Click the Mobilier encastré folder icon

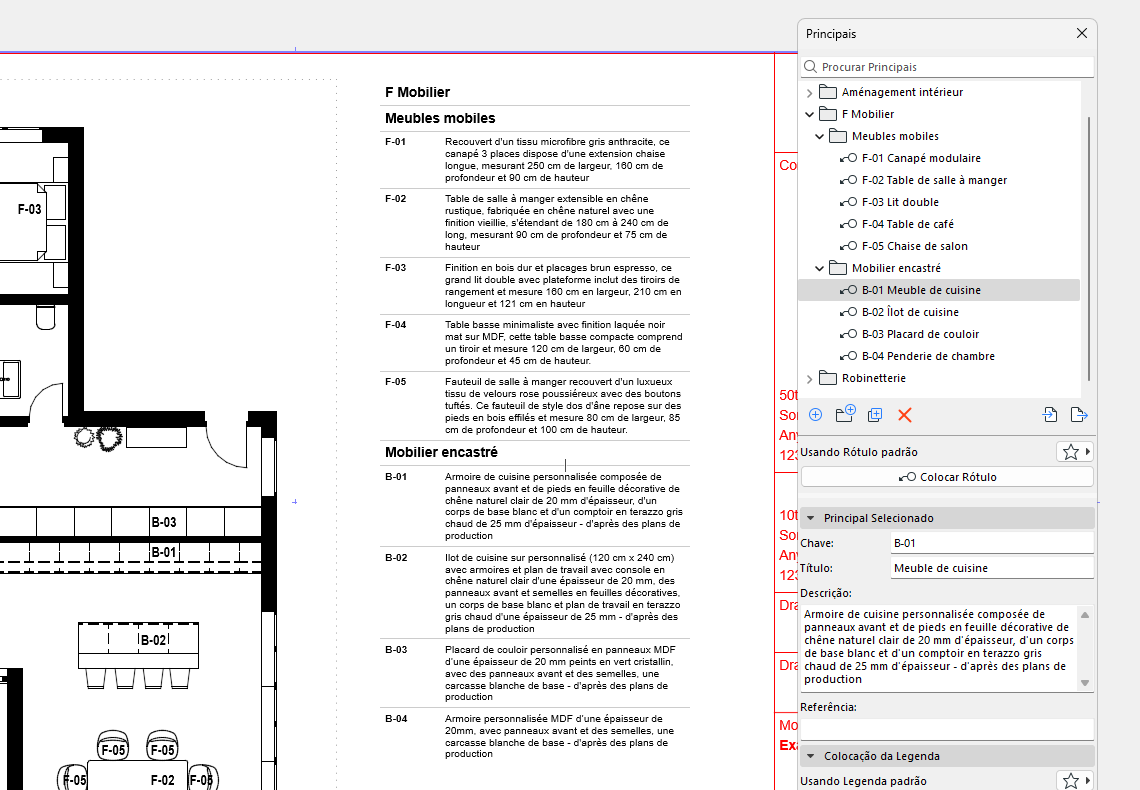pyautogui.click(x=838, y=268)
